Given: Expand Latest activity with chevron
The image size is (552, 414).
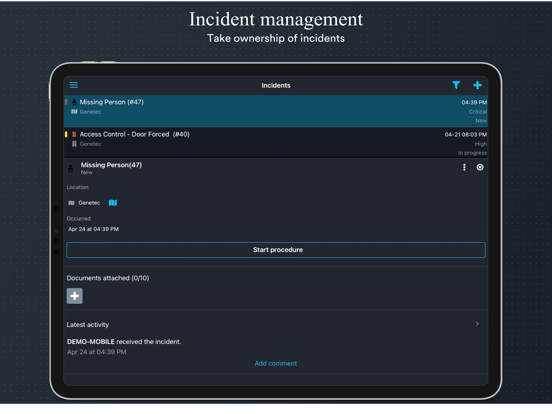Looking at the screenshot, I should pos(477,324).
